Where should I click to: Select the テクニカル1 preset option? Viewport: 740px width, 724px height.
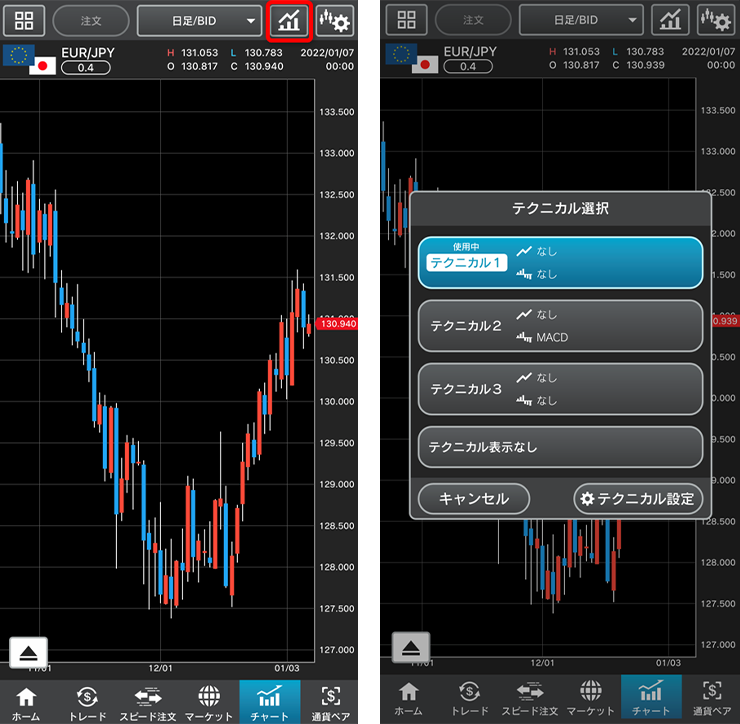click(x=560, y=263)
